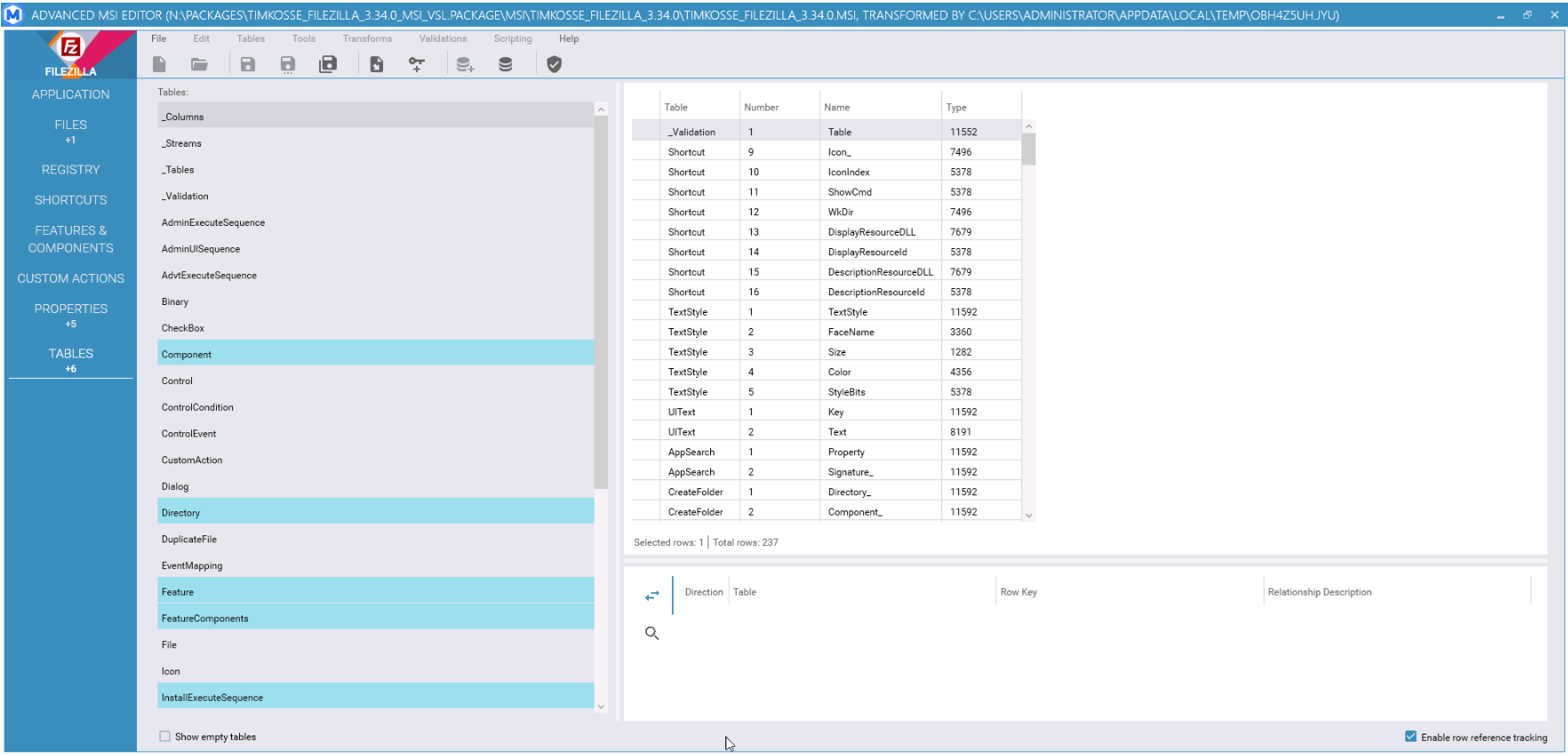Select the CustomAction table
1568x755 pixels.
coord(376,460)
